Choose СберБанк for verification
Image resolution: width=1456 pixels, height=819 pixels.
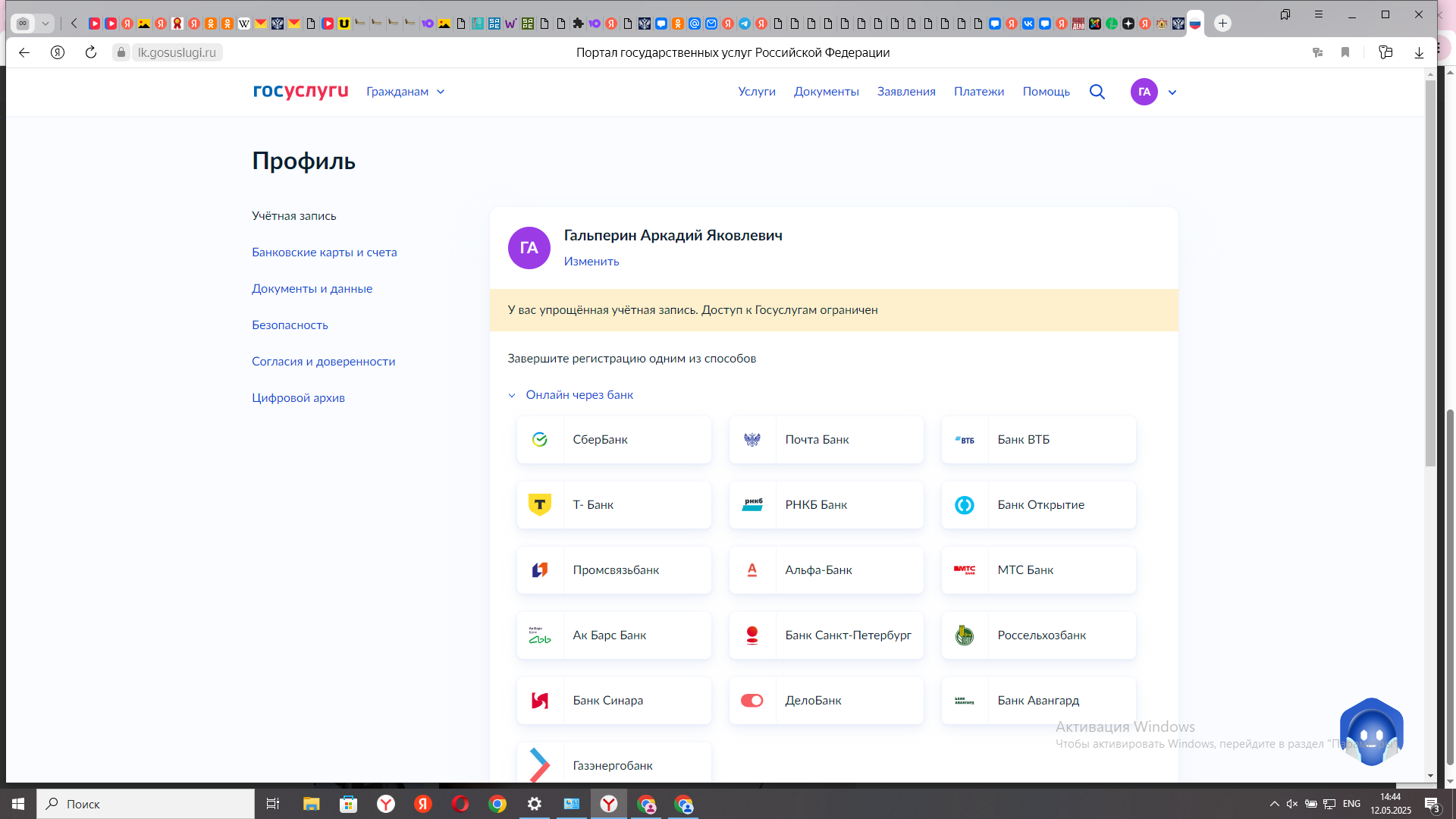tap(614, 440)
